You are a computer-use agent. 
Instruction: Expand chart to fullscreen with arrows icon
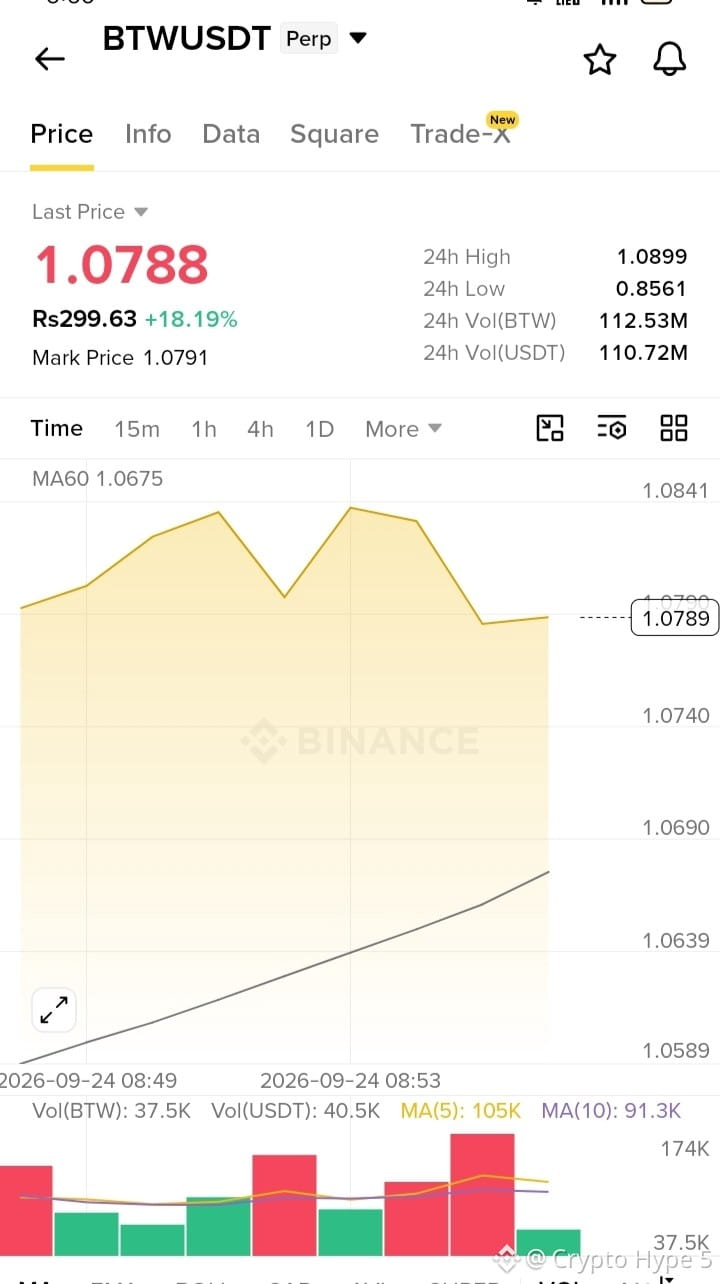point(54,1011)
